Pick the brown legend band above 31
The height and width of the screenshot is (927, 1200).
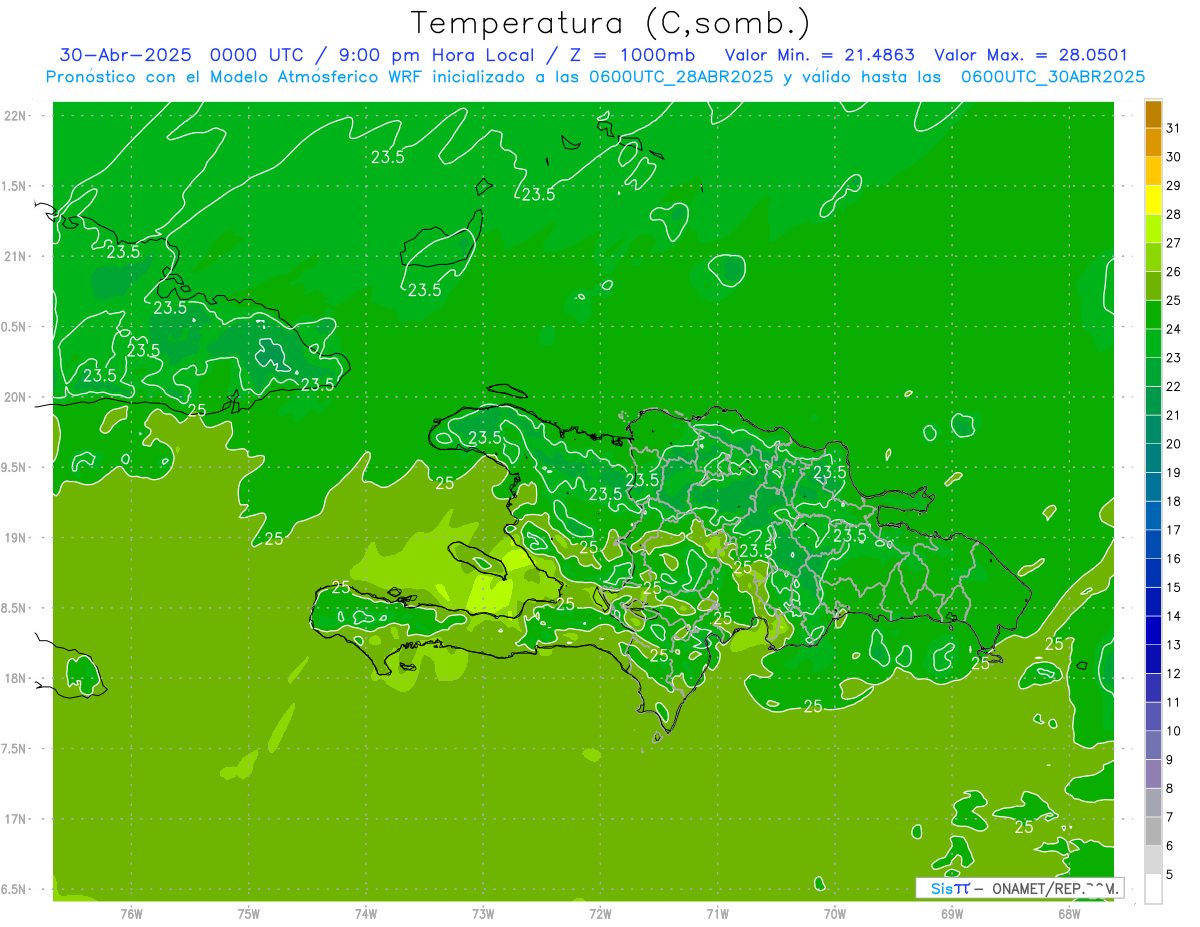click(x=1153, y=114)
